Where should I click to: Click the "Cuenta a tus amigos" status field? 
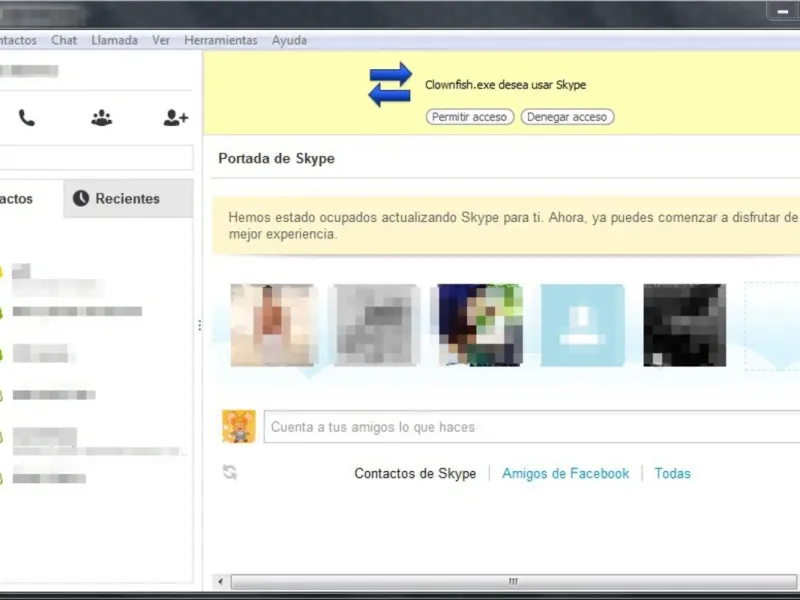click(532, 427)
